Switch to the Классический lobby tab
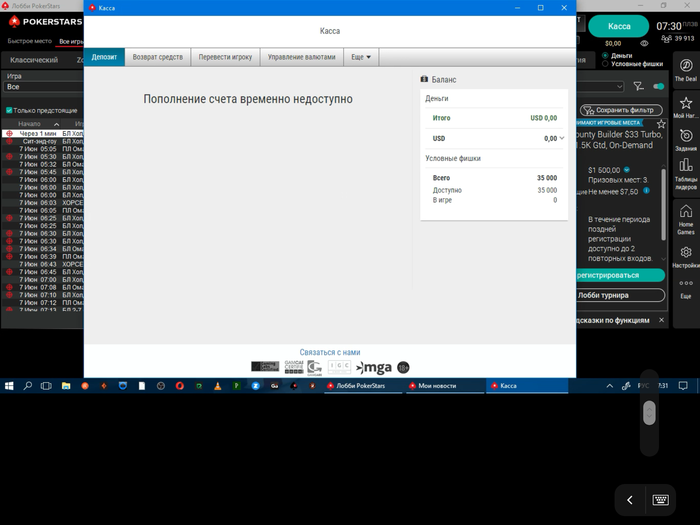Screen dimensions: 700x525 coord(34,60)
